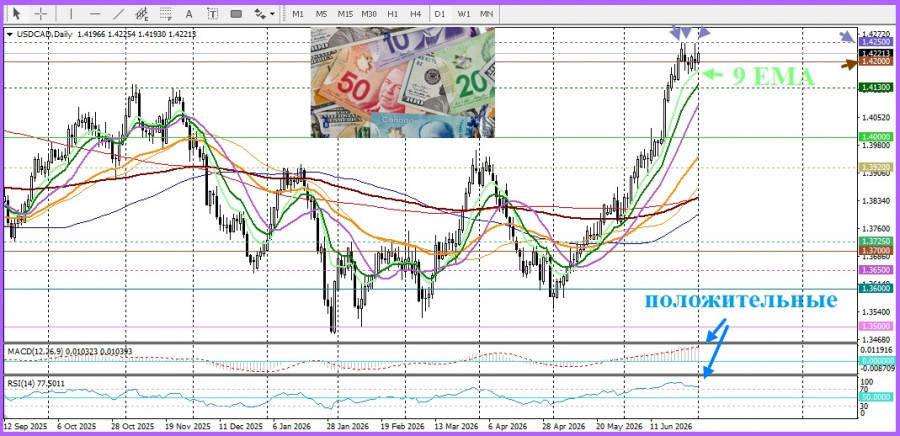Choose the trendline drawing tool

tap(119, 13)
